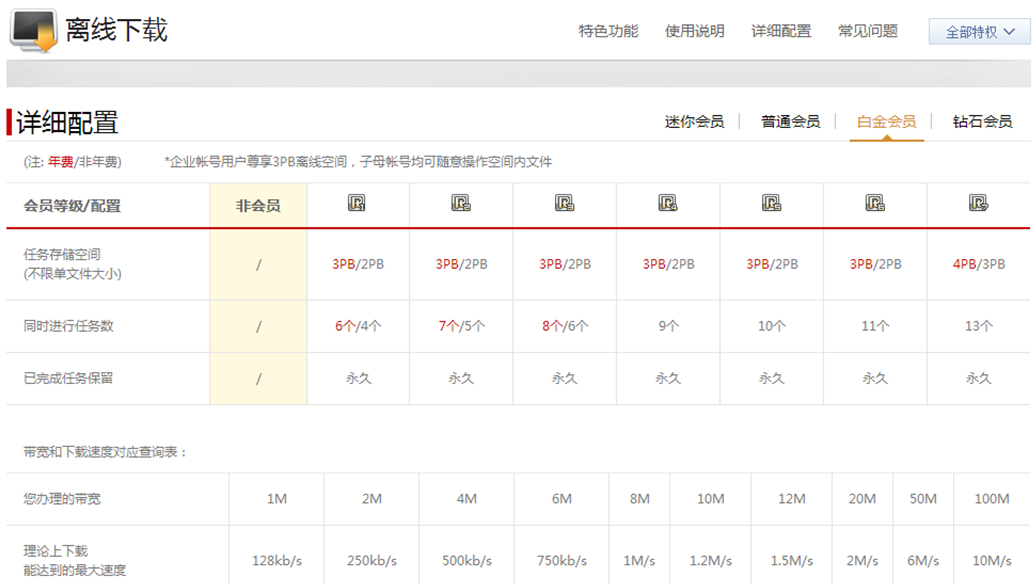1033x584 pixels.
Task: Switch to the 普通会员 tab
Action: [790, 122]
